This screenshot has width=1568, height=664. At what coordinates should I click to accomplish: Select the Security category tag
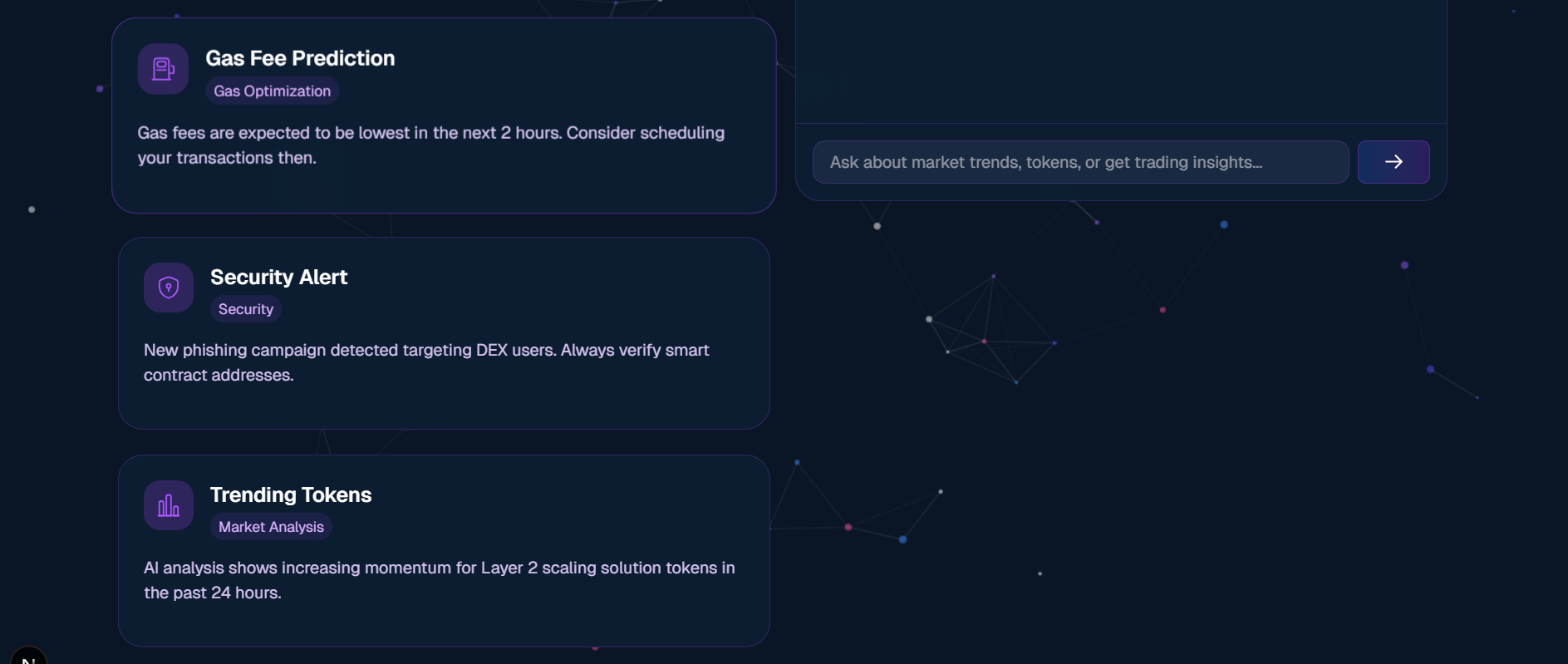click(246, 309)
